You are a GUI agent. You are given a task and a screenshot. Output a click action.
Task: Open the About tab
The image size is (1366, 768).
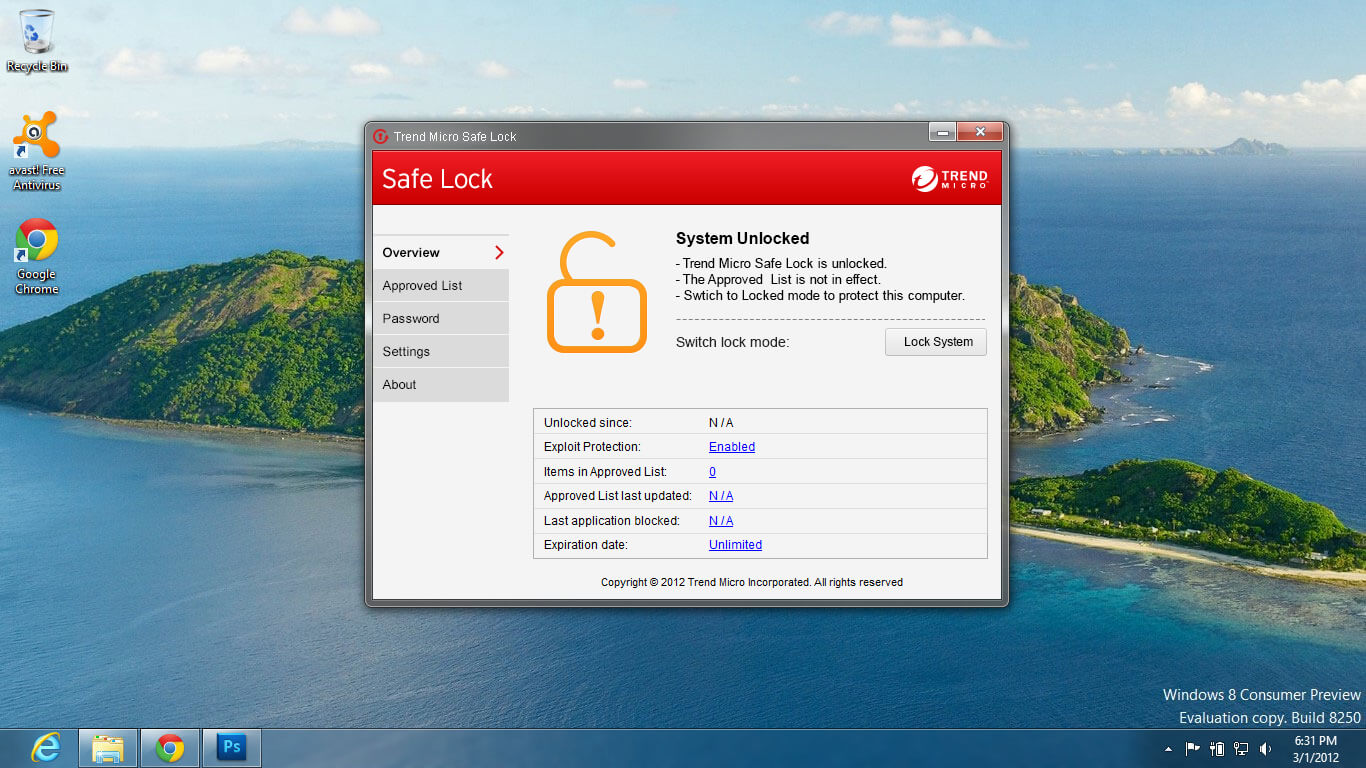(x=441, y=385)
